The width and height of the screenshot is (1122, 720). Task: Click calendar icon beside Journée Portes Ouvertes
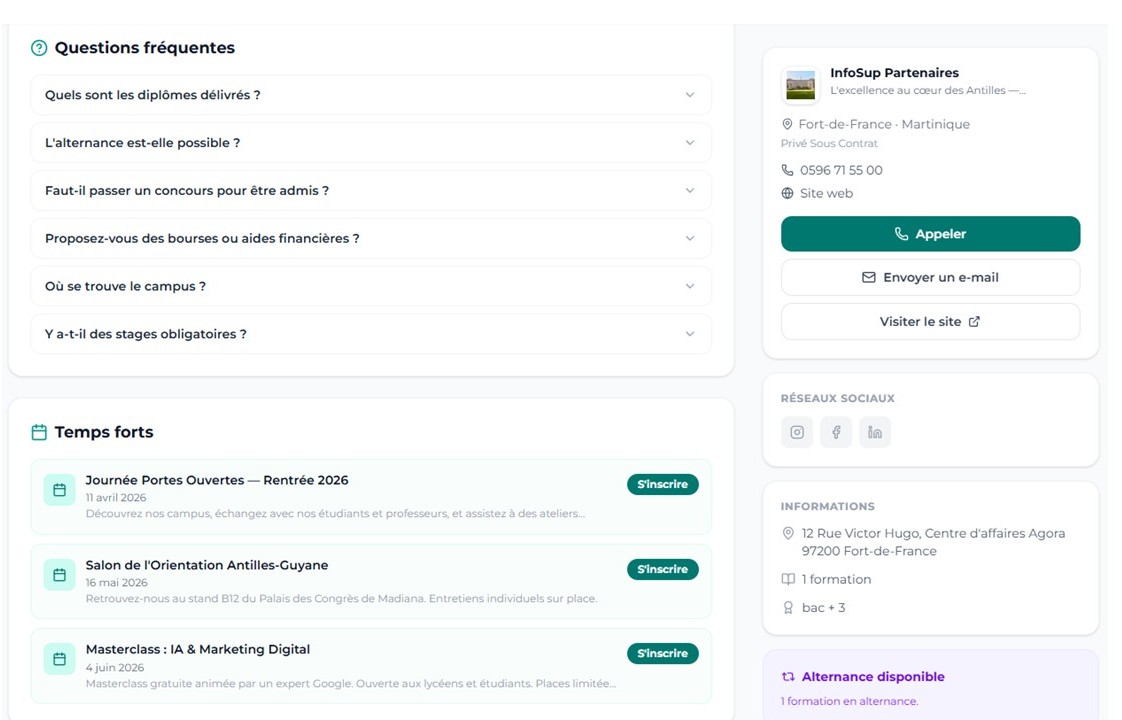59,490
